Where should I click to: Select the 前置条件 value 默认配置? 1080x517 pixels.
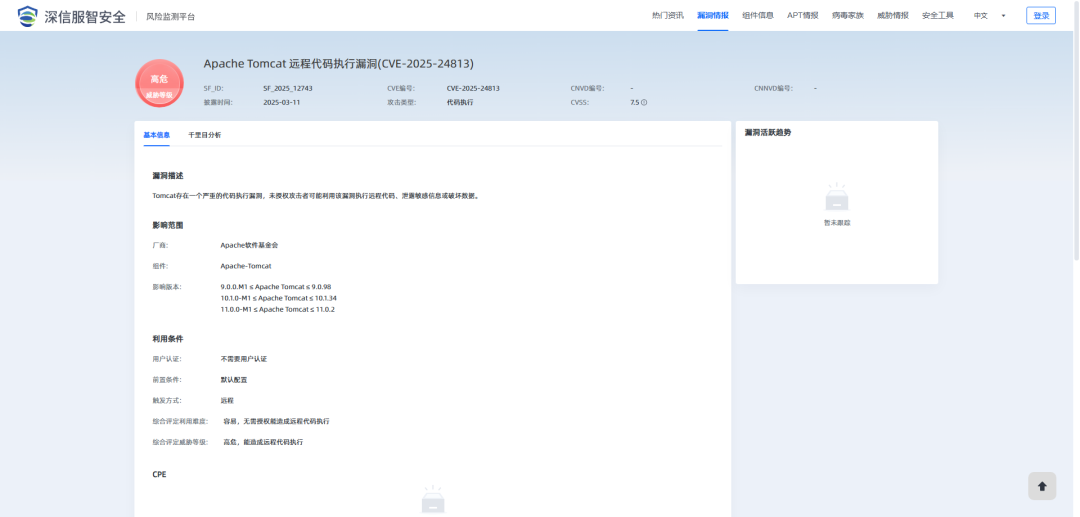tap(233, 380)
